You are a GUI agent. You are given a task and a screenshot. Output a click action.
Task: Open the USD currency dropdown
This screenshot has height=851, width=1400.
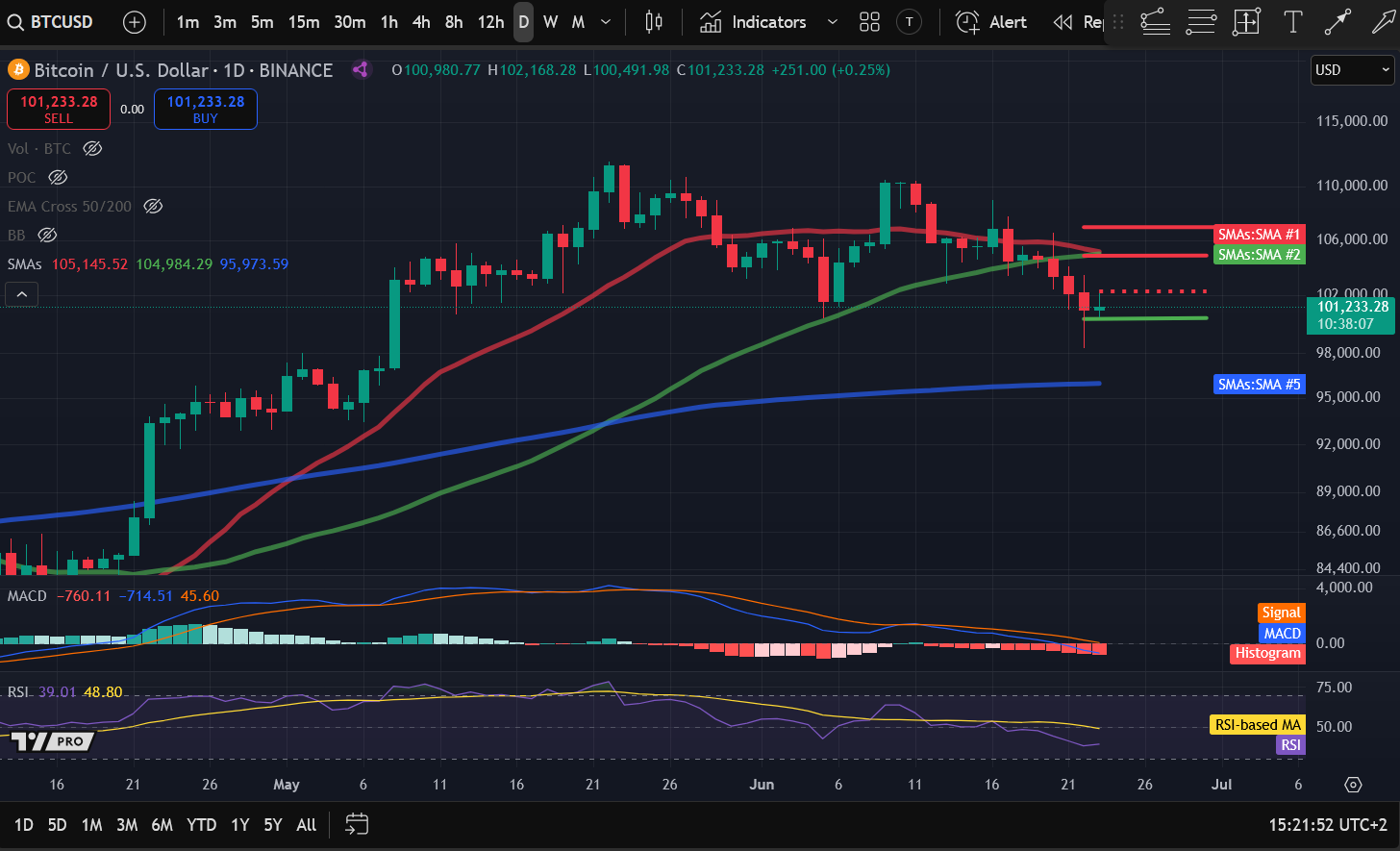coord(1352,69)
